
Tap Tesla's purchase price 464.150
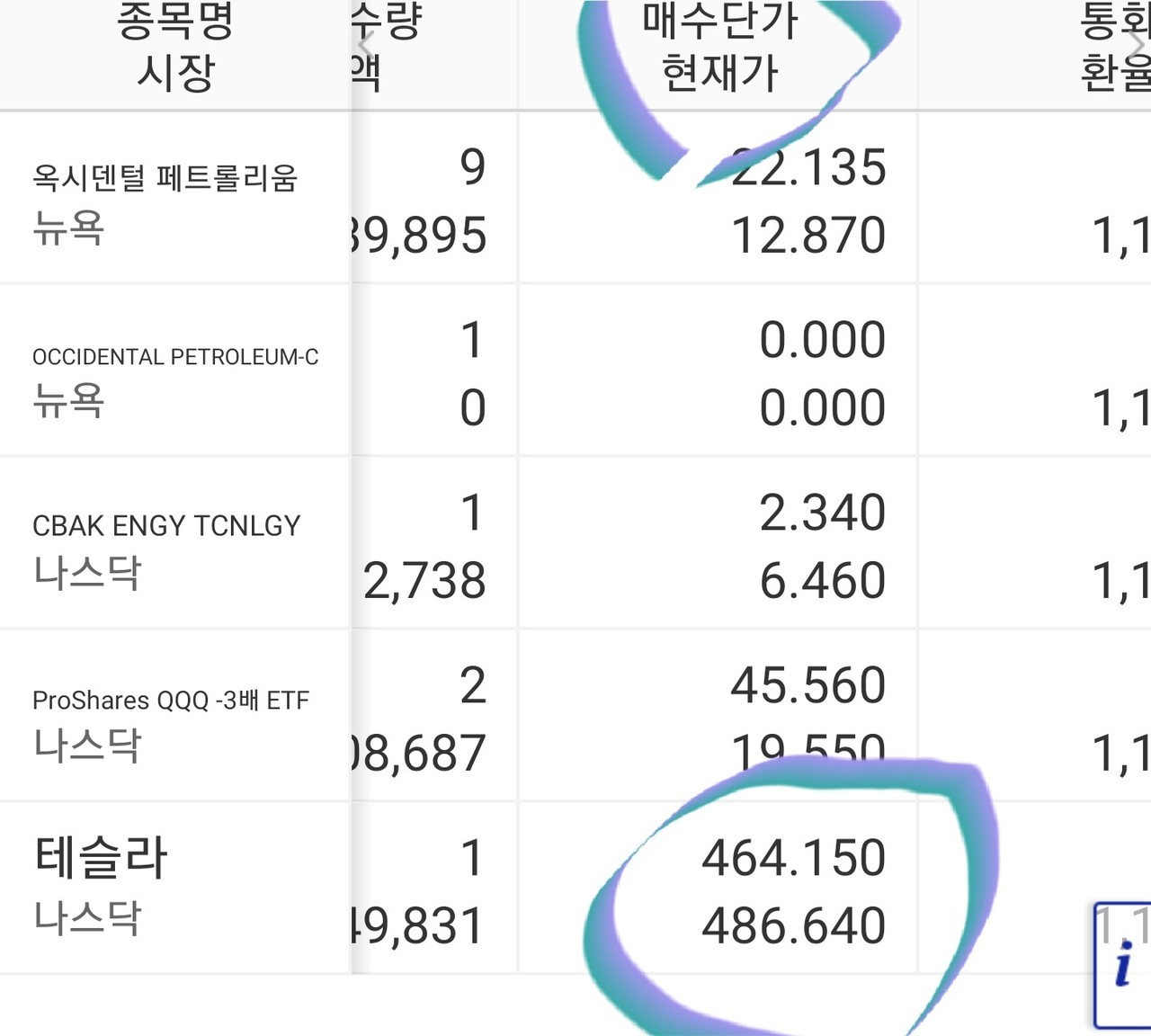coord(795,857)
